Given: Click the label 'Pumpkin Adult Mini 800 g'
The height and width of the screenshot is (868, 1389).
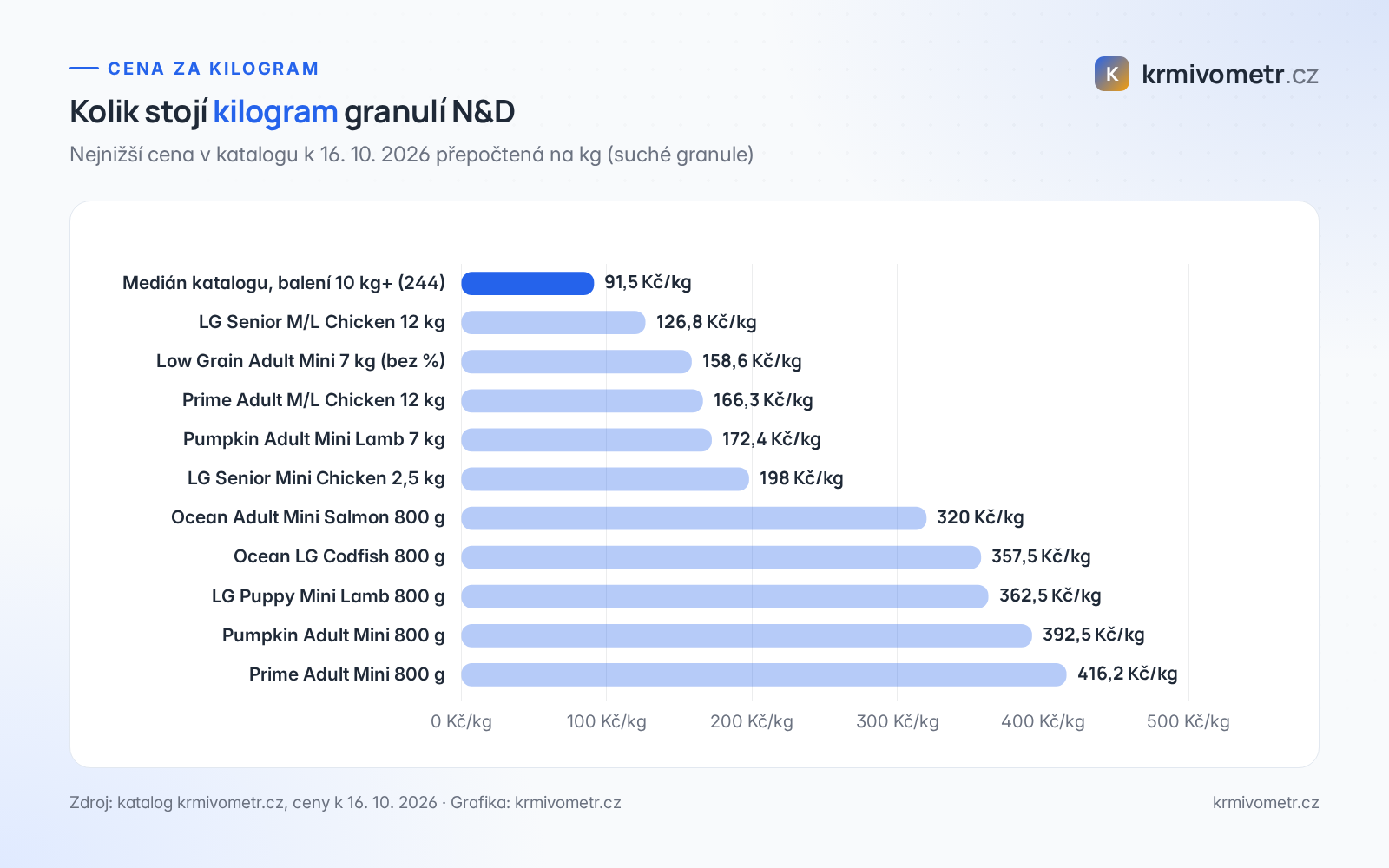Looking at the screenshot, I should click(333, 635).
